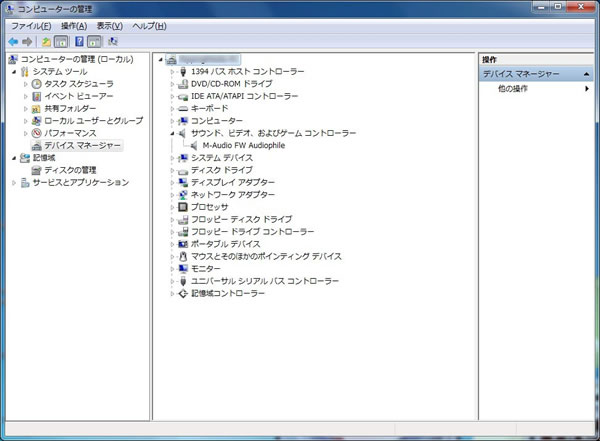Open the 表示(V) menu
The height and width of the screenshot is (441, 600).
[x=109, y=25]
